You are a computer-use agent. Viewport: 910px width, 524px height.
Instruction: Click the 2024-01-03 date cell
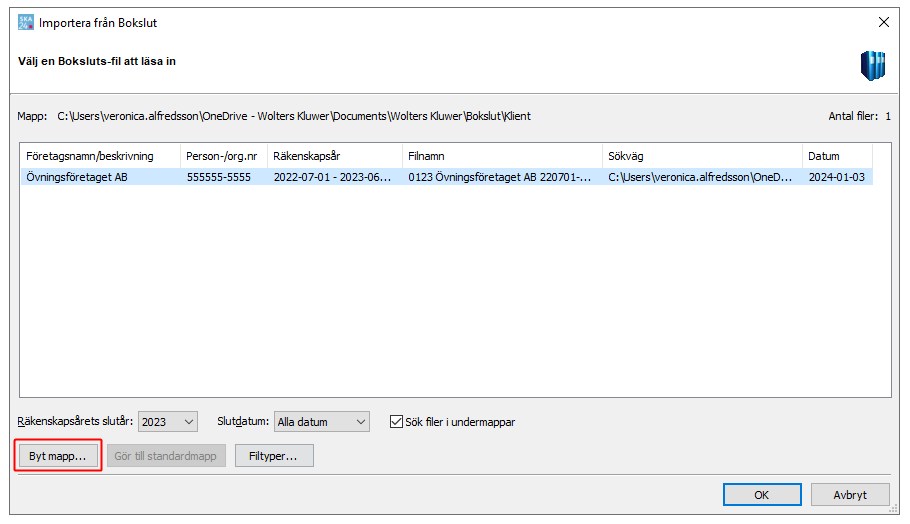point(837,177)
